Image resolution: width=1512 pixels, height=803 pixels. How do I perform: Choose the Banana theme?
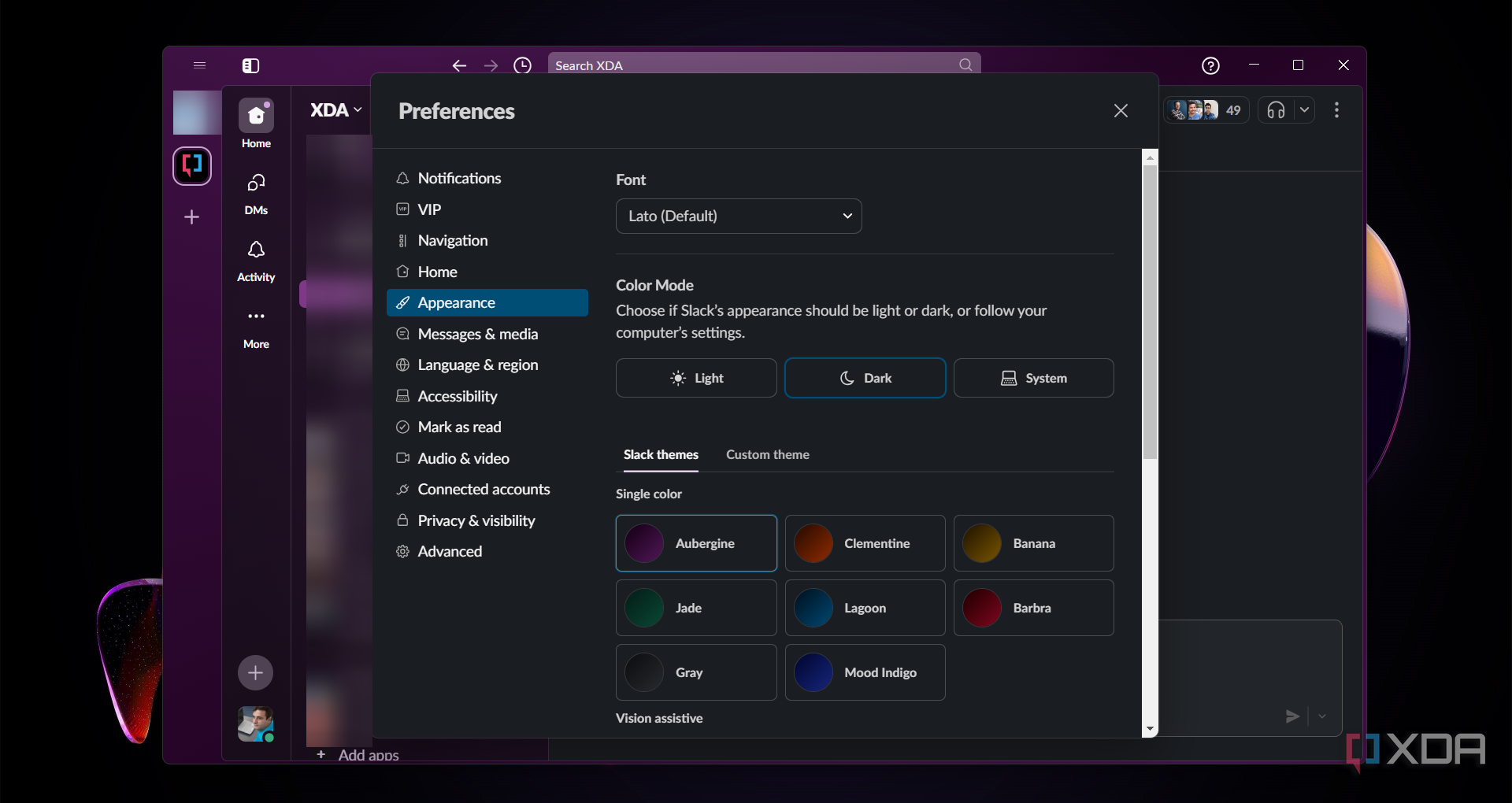tap(1033, 543)
